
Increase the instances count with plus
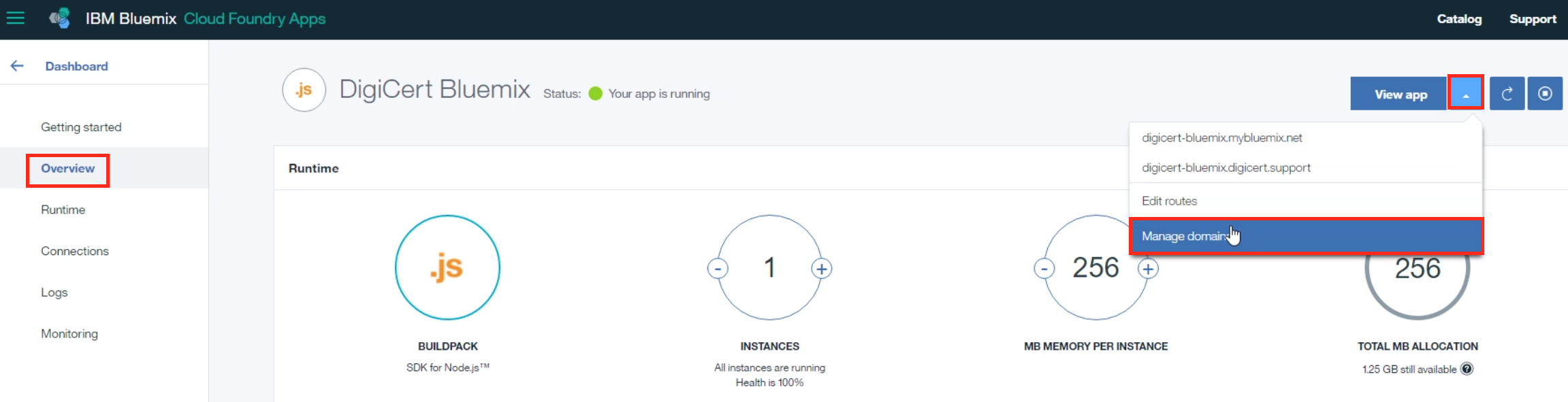(x=822, y=269)
